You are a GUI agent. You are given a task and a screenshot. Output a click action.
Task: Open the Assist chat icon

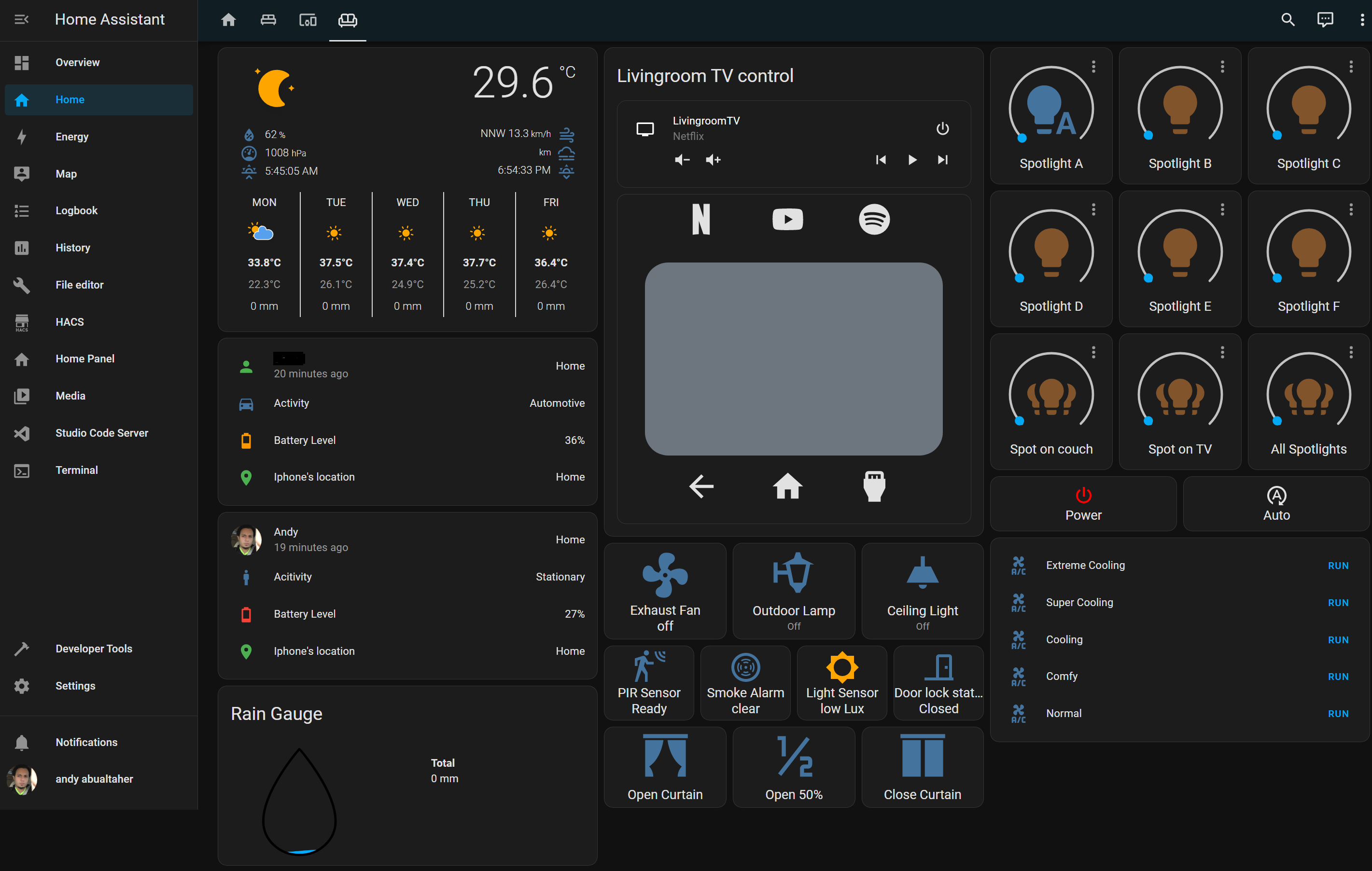click(1325, 20)
